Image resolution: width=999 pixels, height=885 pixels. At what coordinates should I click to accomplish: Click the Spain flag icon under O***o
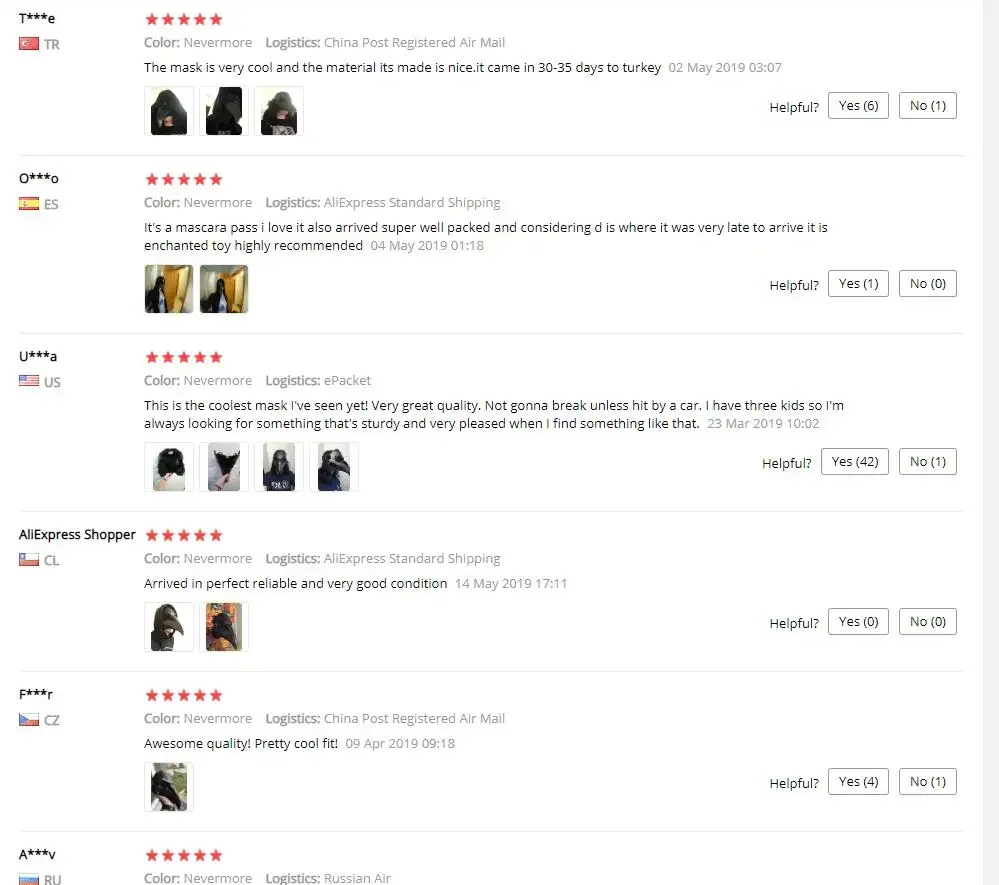pyautogui.click(x=29, y=204)
